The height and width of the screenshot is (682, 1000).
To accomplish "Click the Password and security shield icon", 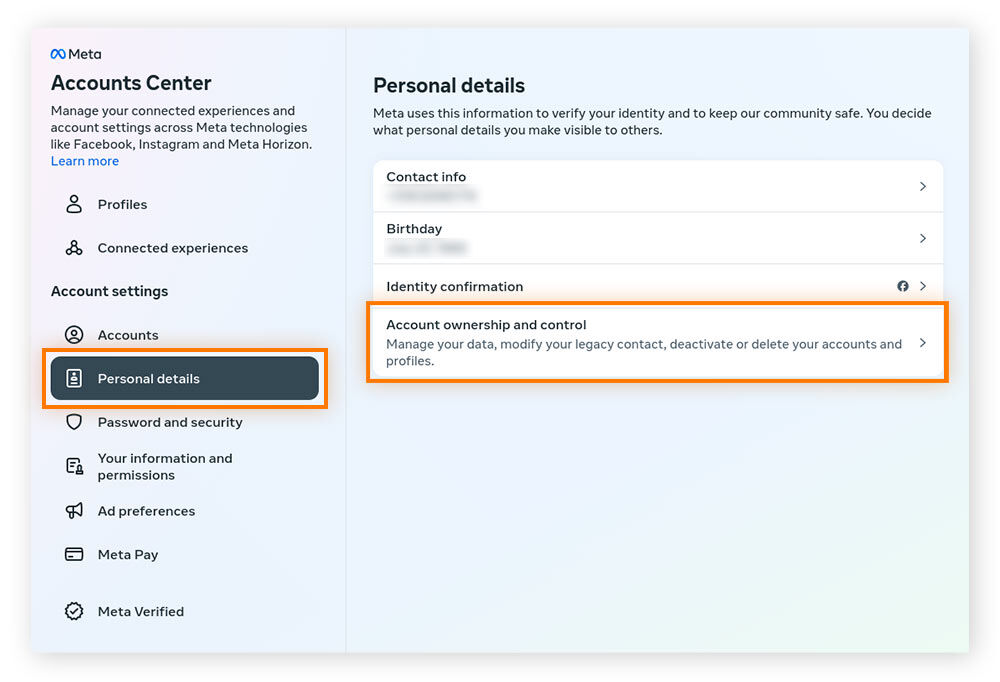I will (x=74, y=422).
